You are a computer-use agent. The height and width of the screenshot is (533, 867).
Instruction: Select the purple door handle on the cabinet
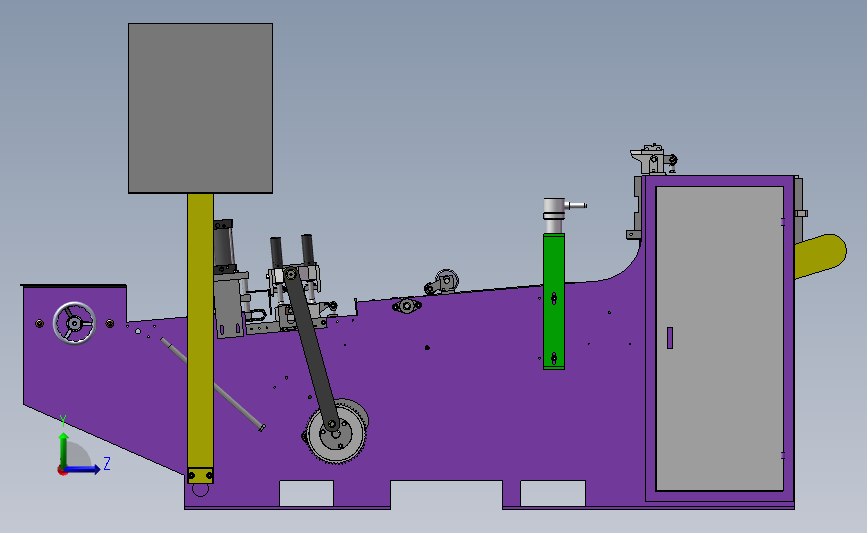[x=670, y=338]
